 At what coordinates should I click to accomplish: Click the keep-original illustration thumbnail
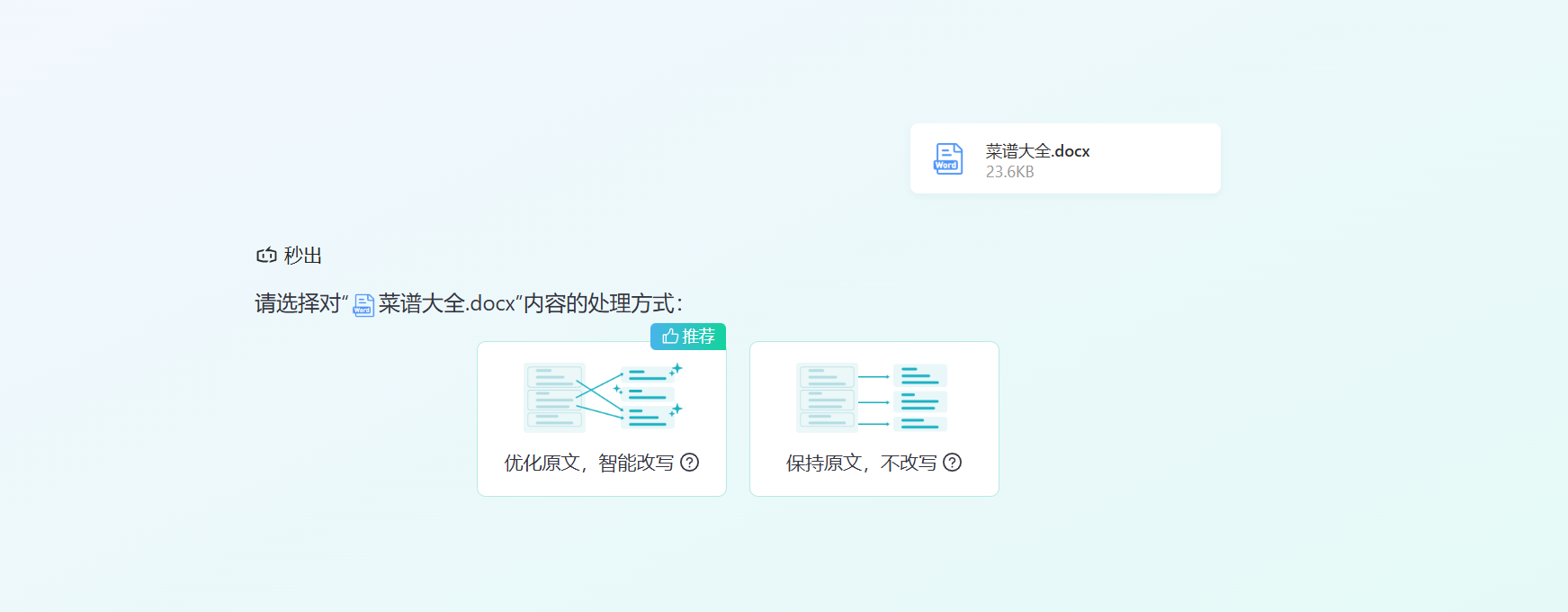coord(872,397)
